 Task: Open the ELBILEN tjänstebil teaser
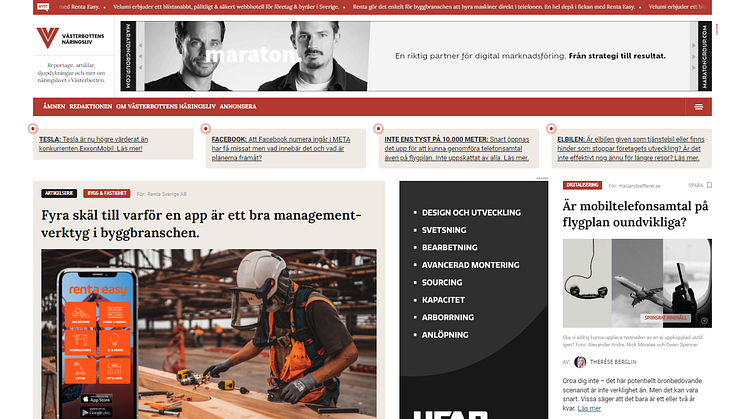tap(631, 148)
